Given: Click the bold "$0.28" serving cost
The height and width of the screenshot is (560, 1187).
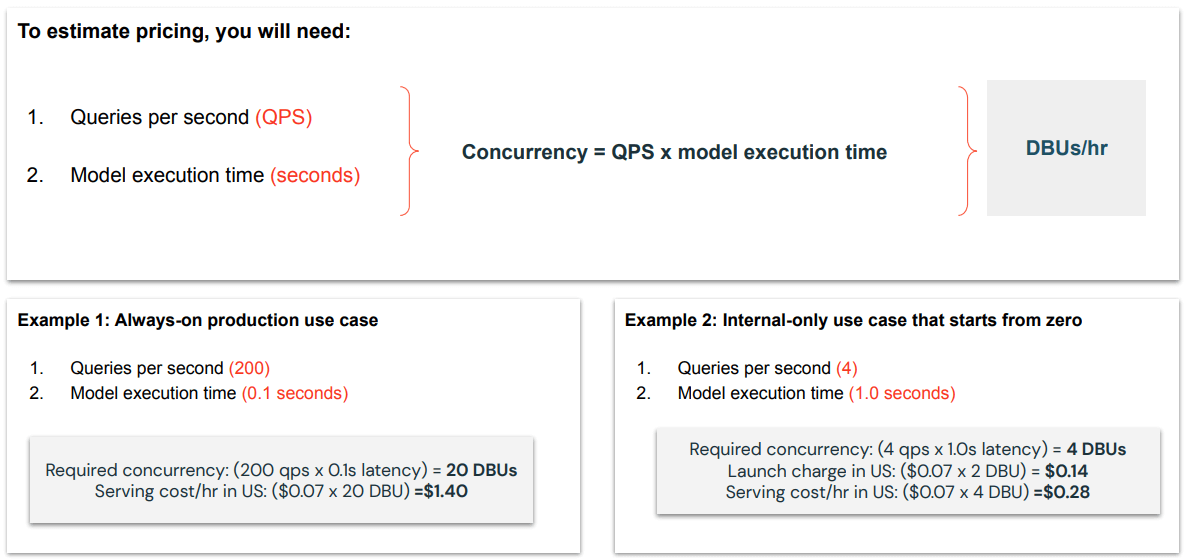Looking at the screenshot, I should [x=1066, y=491].
